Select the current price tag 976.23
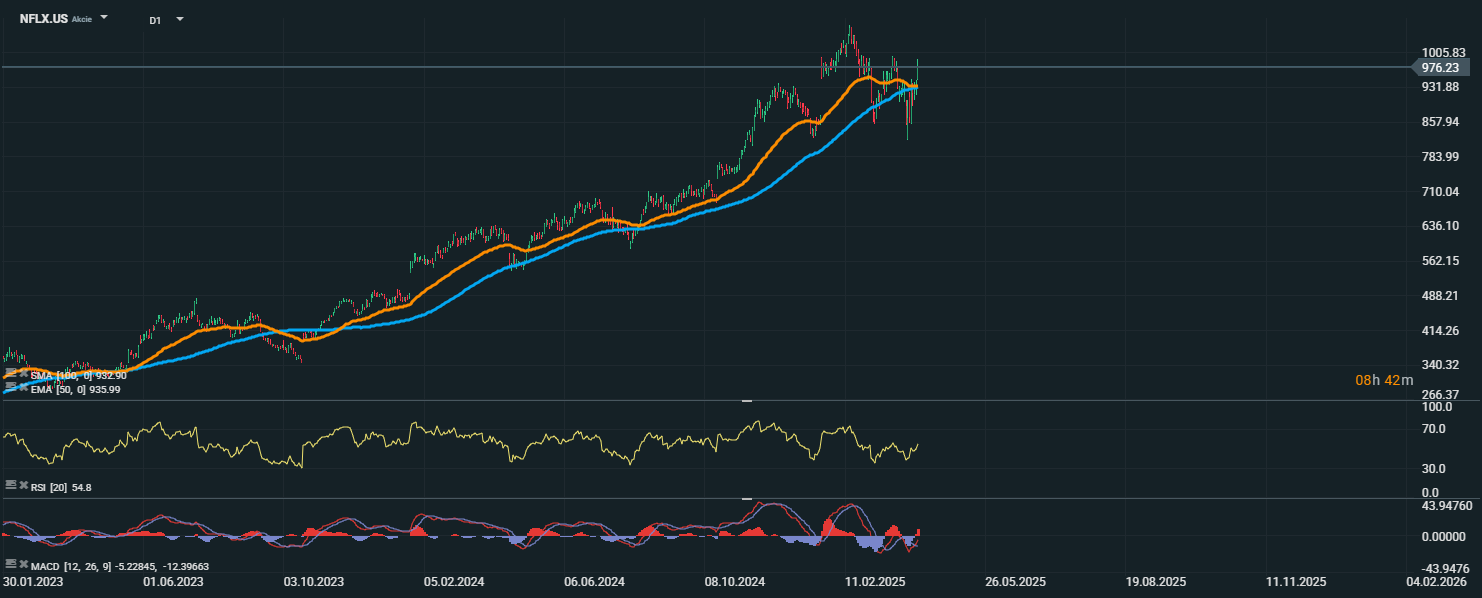This screenshot has height=598, width=1482. 1438,67
